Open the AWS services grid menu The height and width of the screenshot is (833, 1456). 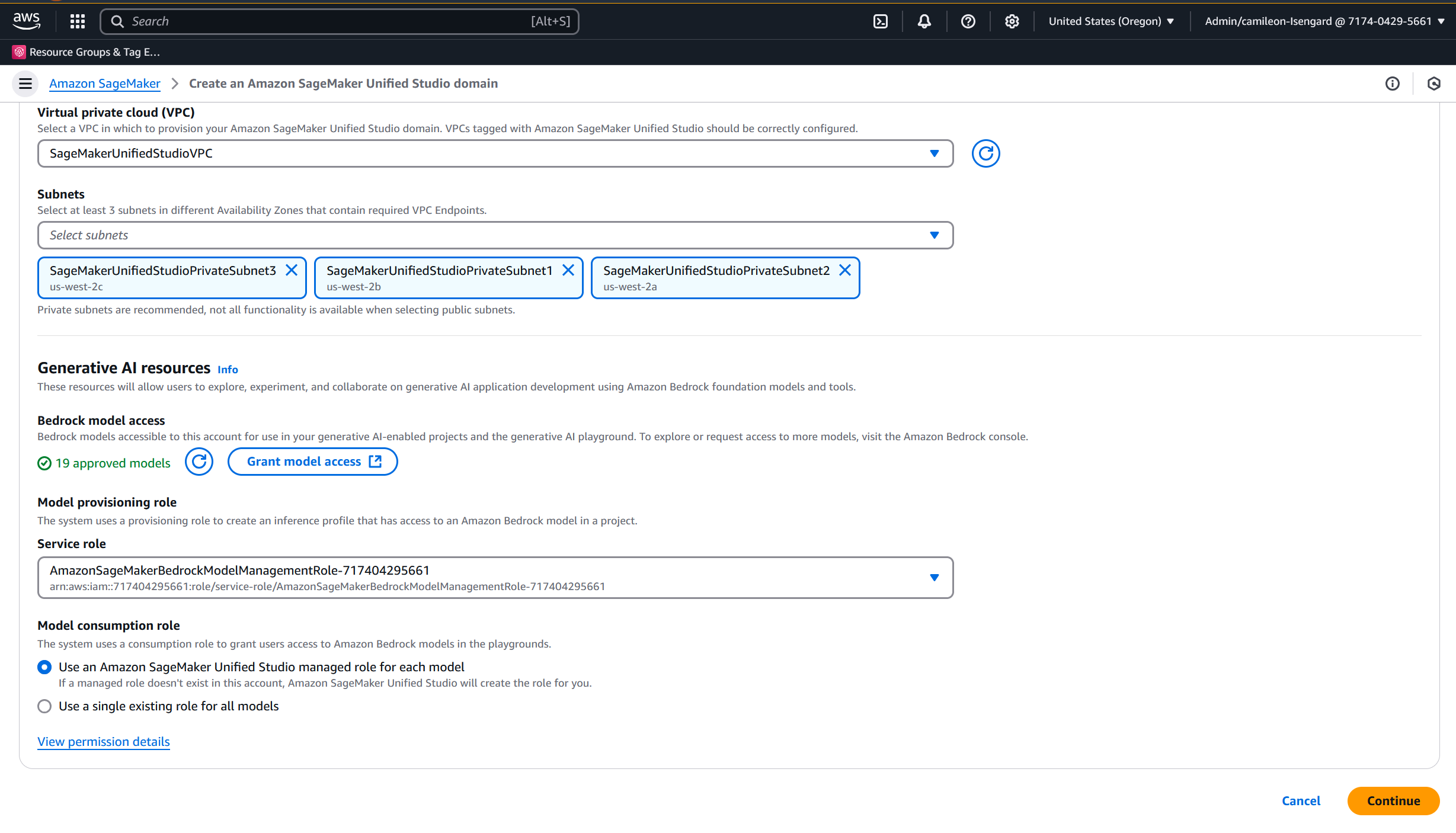[77, 21]
